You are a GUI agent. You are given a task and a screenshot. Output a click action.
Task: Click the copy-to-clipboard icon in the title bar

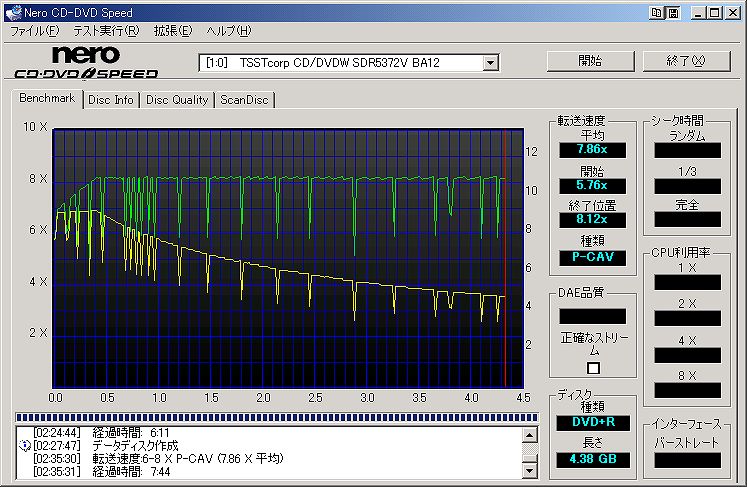pyautogui.click(x=656, y=13)
